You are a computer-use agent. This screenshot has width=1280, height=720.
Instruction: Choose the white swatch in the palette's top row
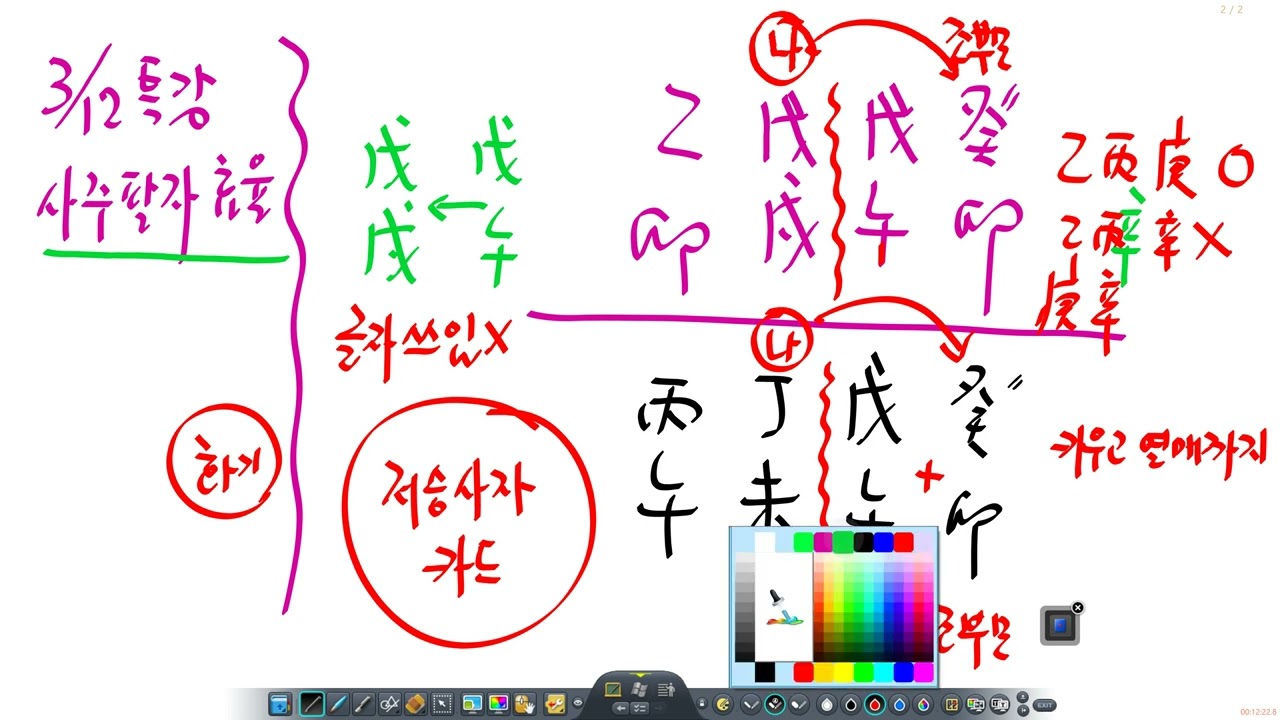pos(764,542)
